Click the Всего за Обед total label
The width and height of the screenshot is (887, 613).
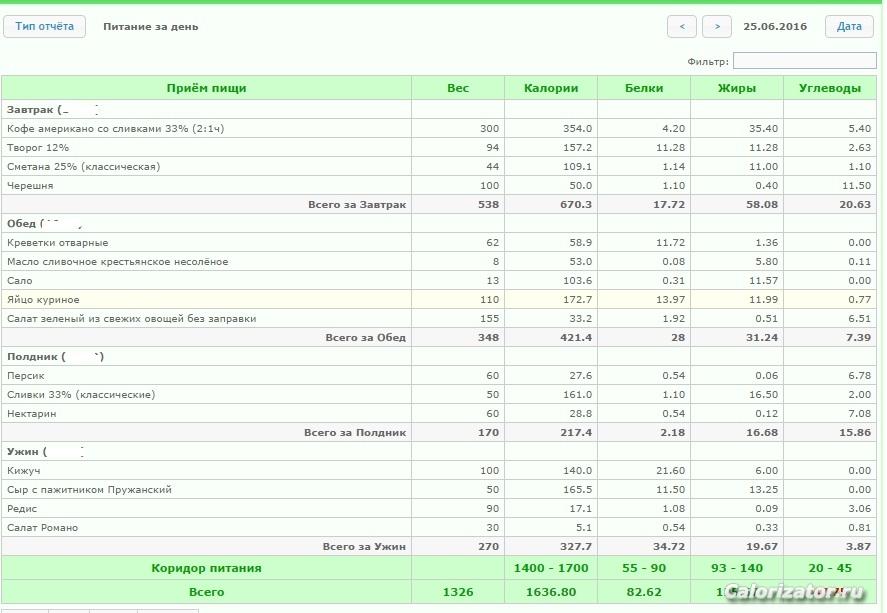pyautogui.click(x=365, y=338)
